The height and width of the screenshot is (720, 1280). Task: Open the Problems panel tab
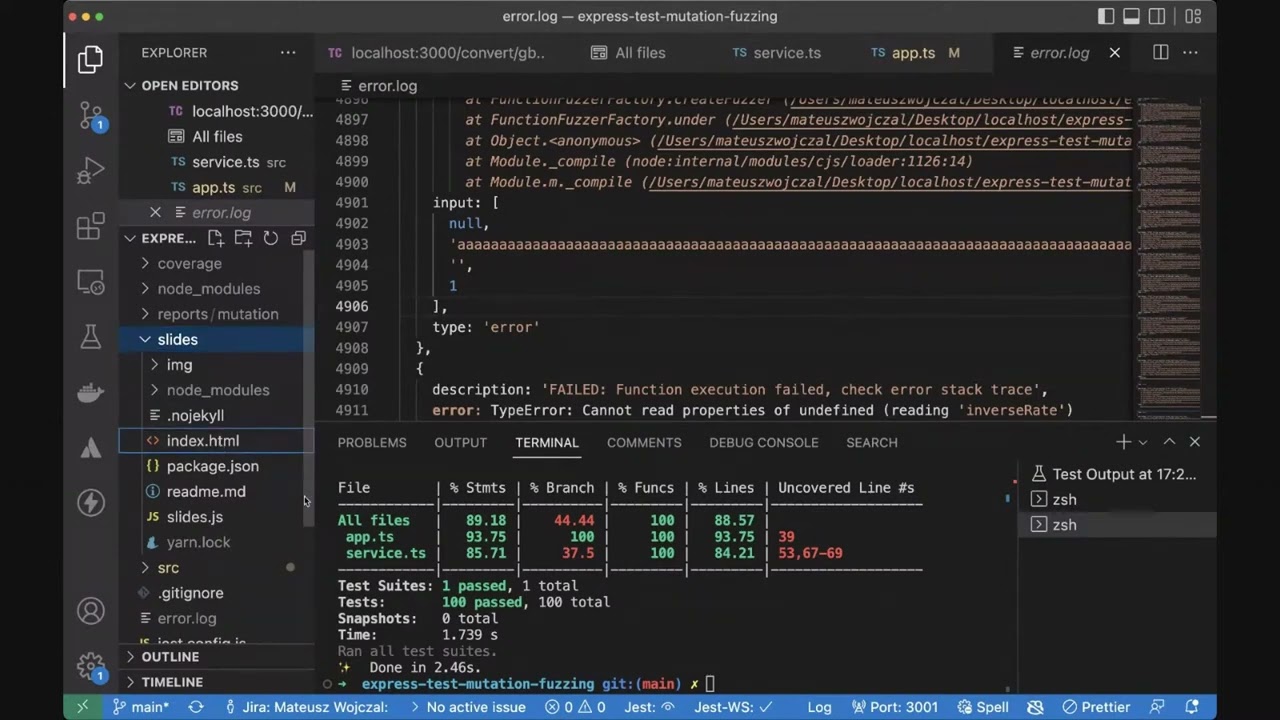click(x=372, y=442)
